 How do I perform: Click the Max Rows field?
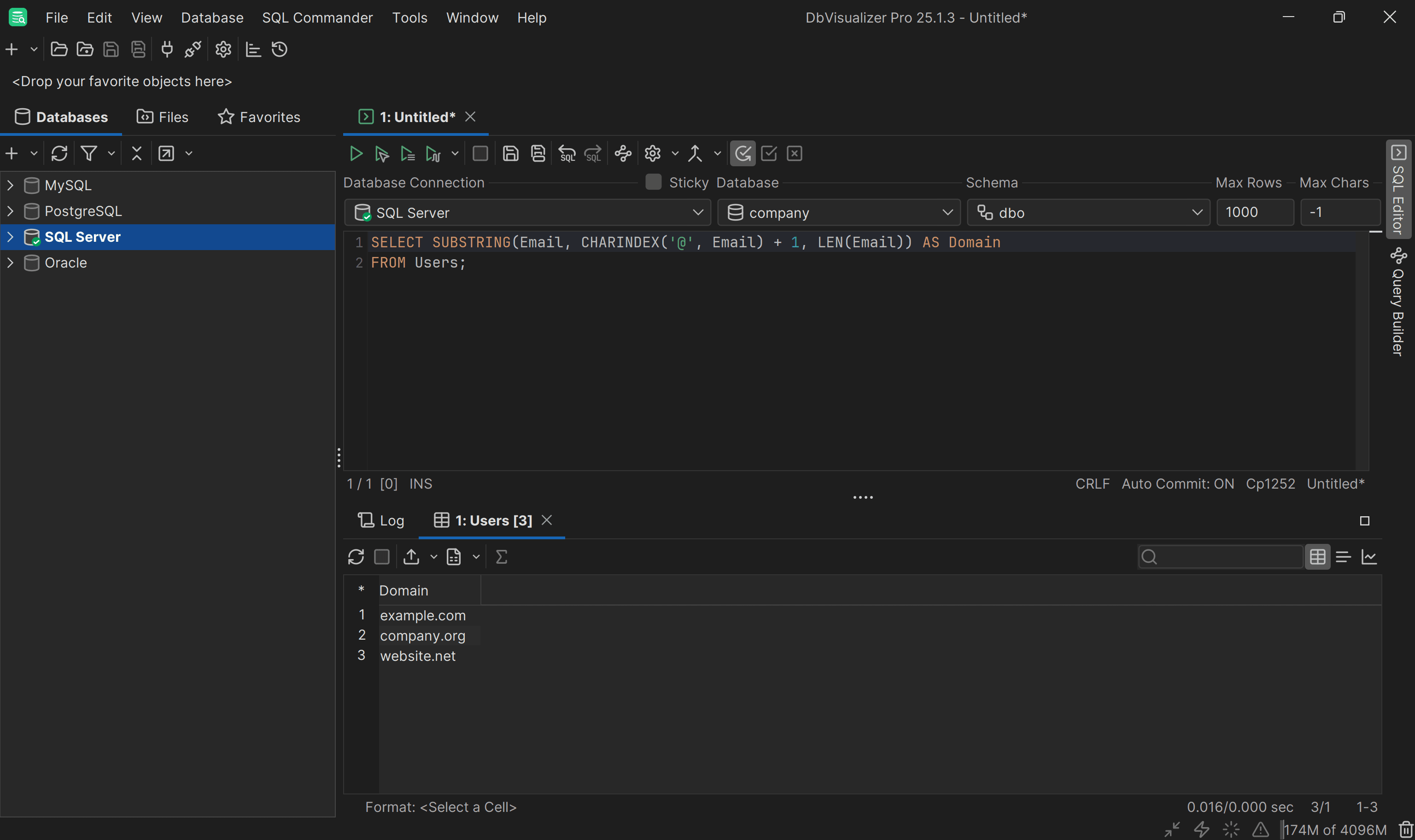coord(1255,212)
